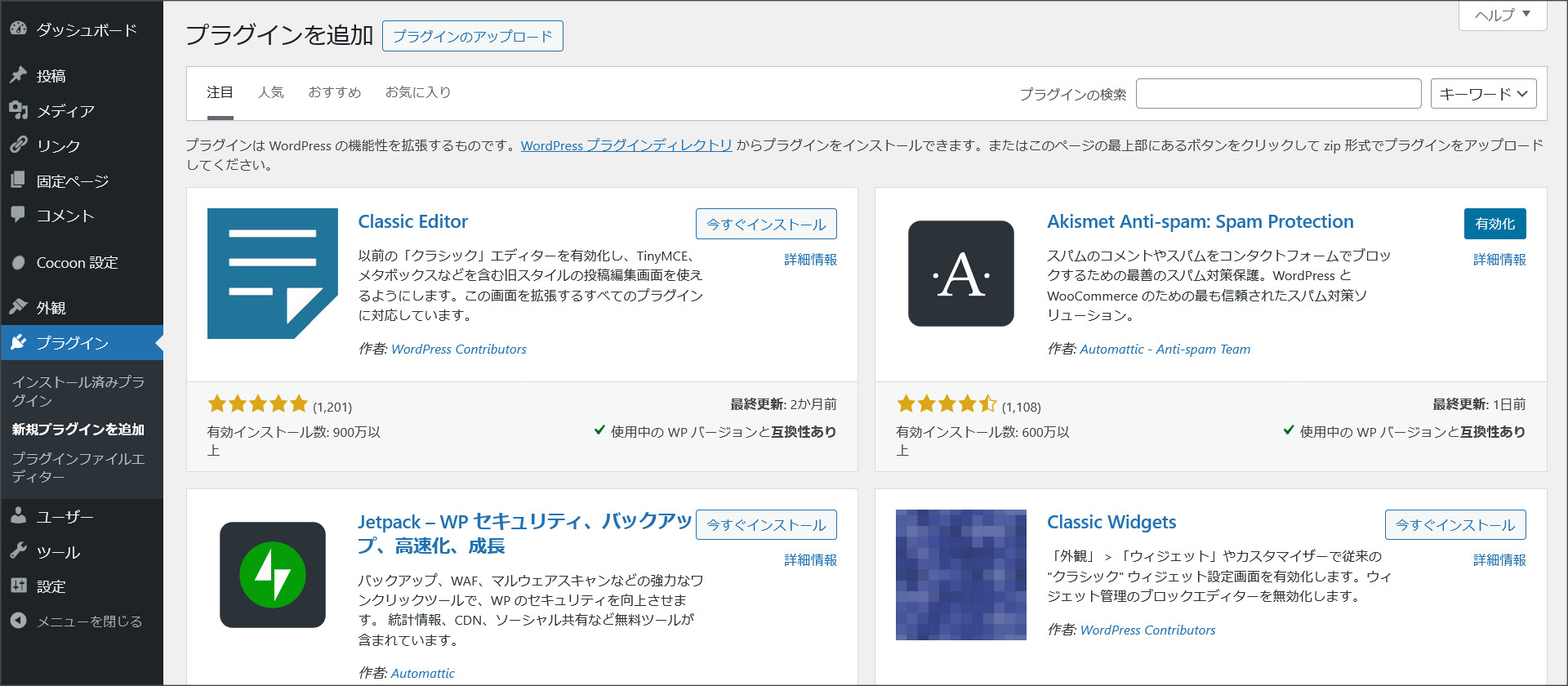Click Classic Editor five-star rating

click(x=258, y=403)
